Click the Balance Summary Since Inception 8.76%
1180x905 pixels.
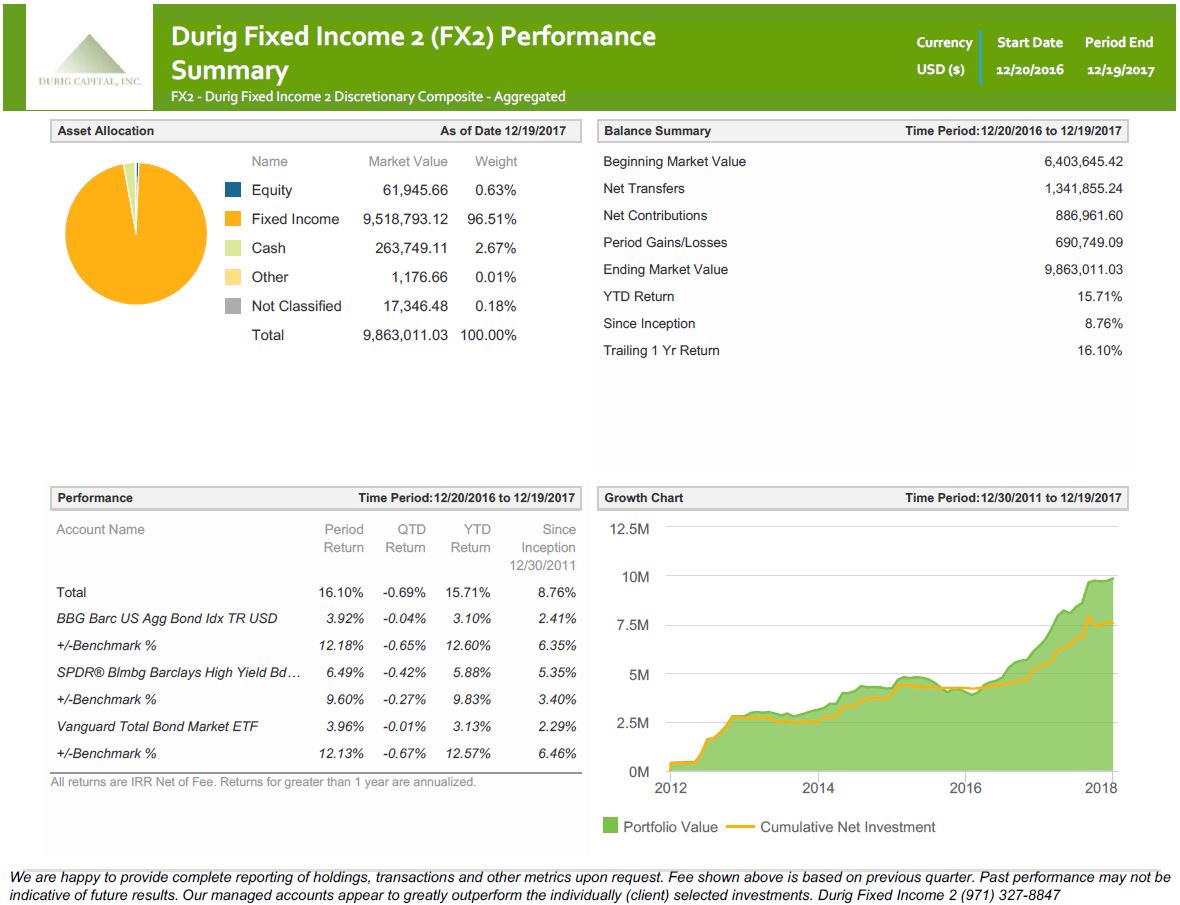[x=1103, y=323]
